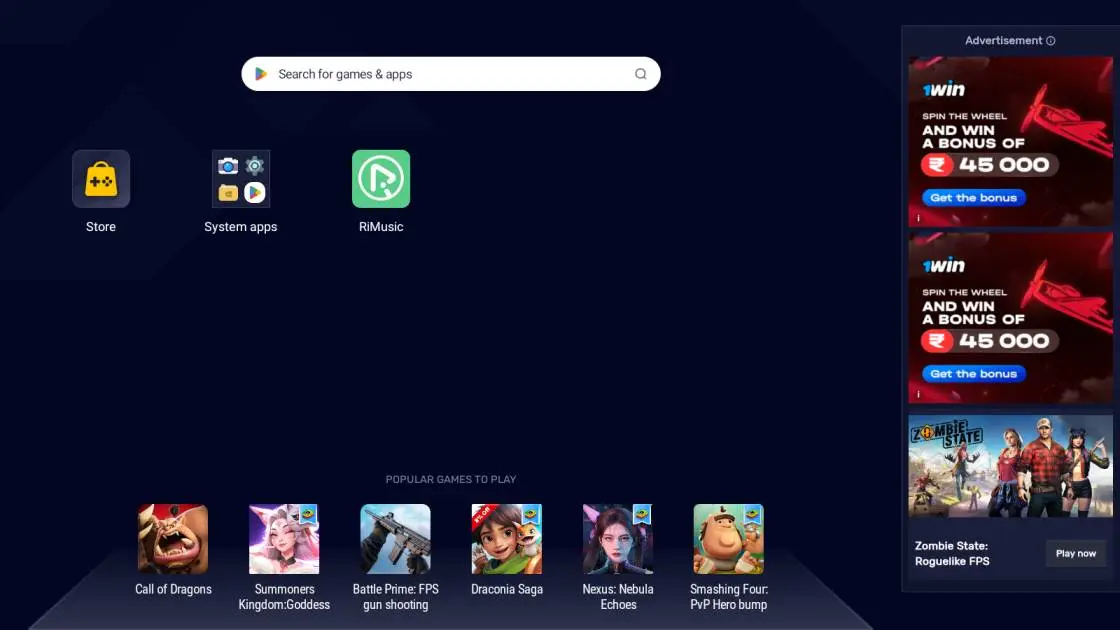The height and width of the screenshot is (630, 1120).
Task: Click the Advertisement heading text
Action: click(1004, 41)
